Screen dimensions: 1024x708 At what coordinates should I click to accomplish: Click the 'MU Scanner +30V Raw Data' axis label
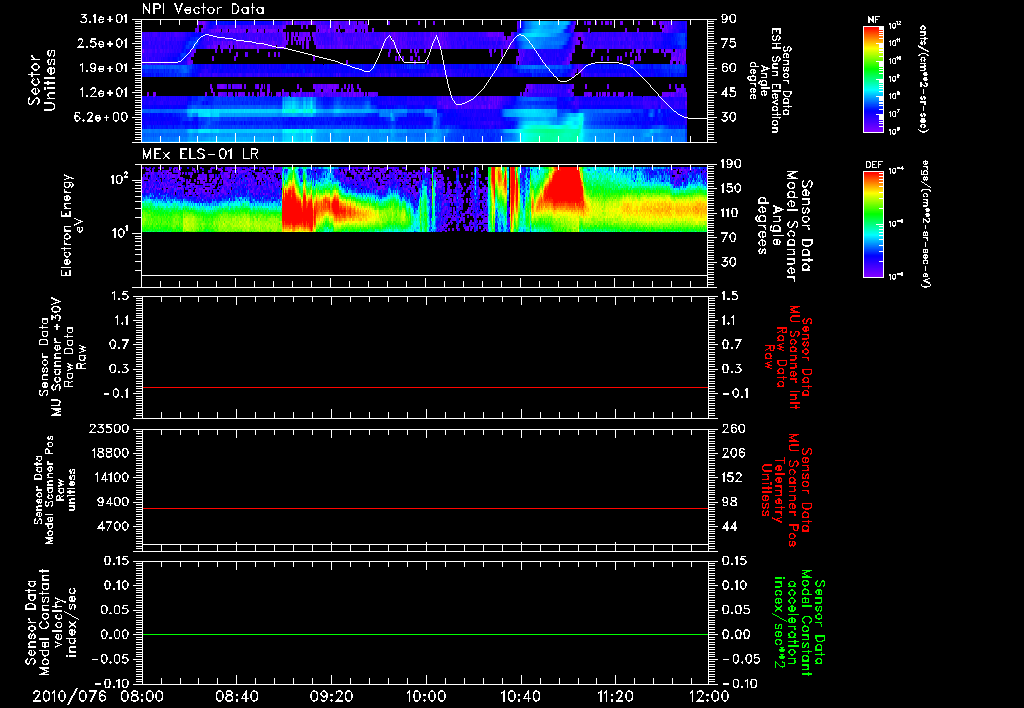[x=62, y=357]
